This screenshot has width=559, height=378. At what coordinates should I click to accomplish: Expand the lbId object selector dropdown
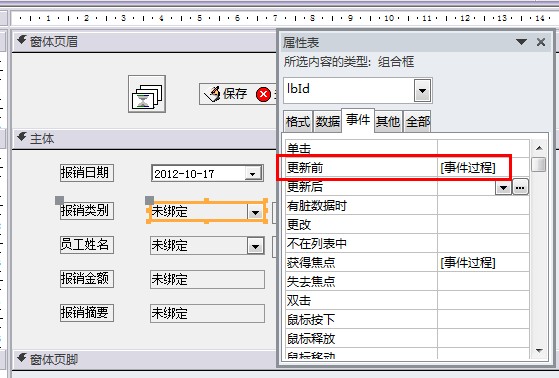click(422, 90)
